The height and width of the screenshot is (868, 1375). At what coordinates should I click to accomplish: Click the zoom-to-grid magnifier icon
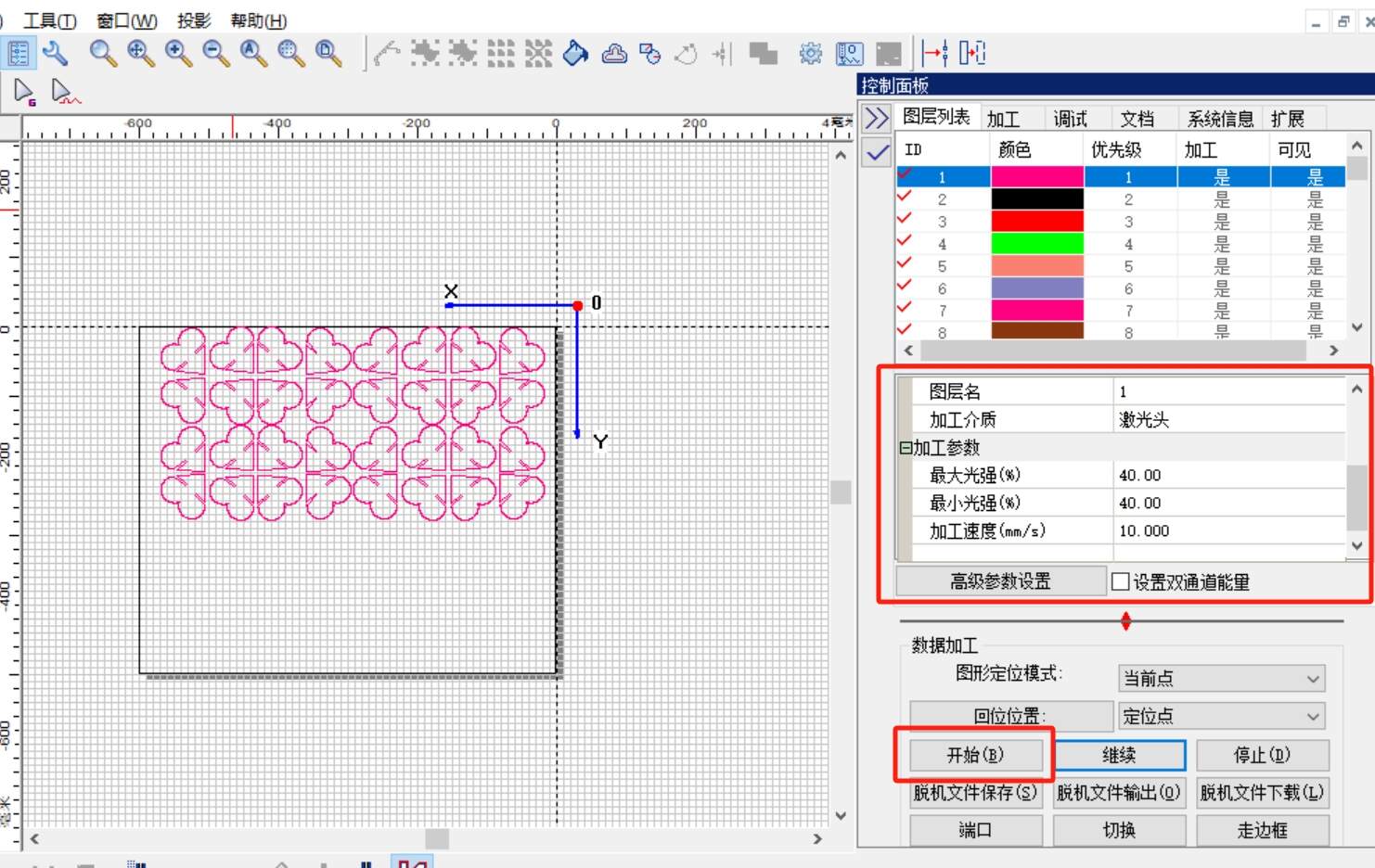coord(291,53)
